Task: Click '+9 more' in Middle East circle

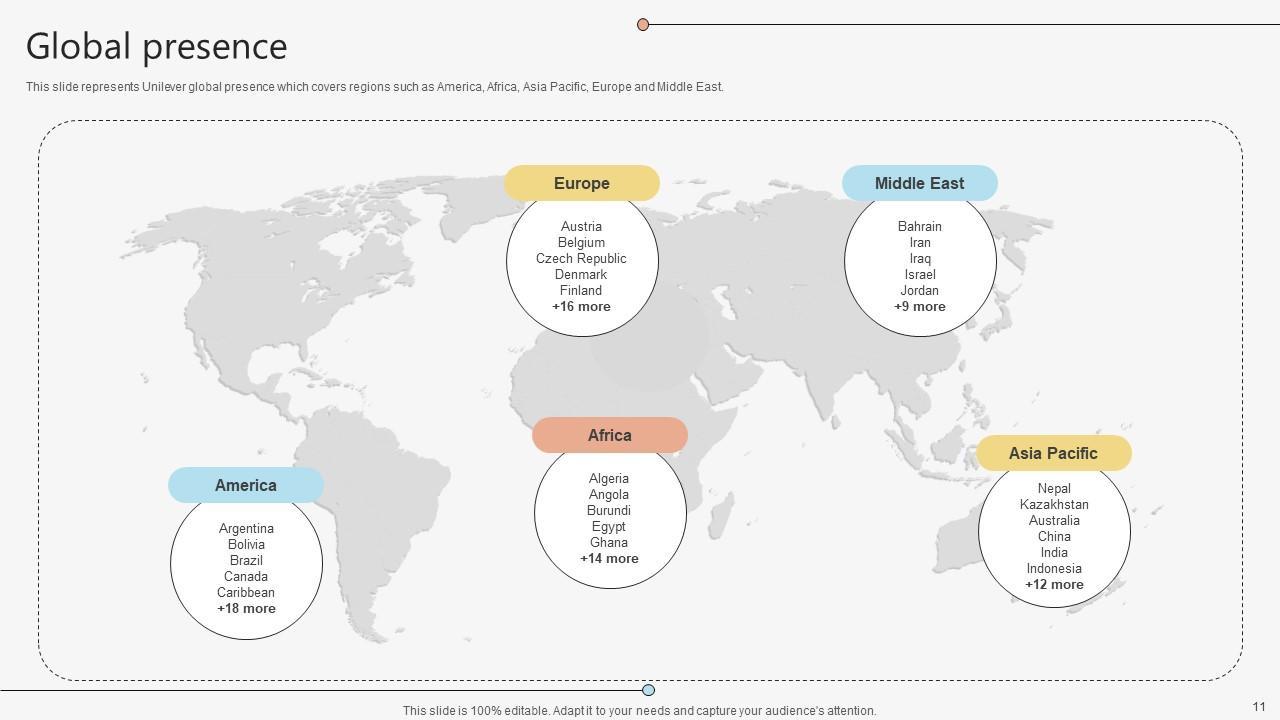Action: coord(919,307)
